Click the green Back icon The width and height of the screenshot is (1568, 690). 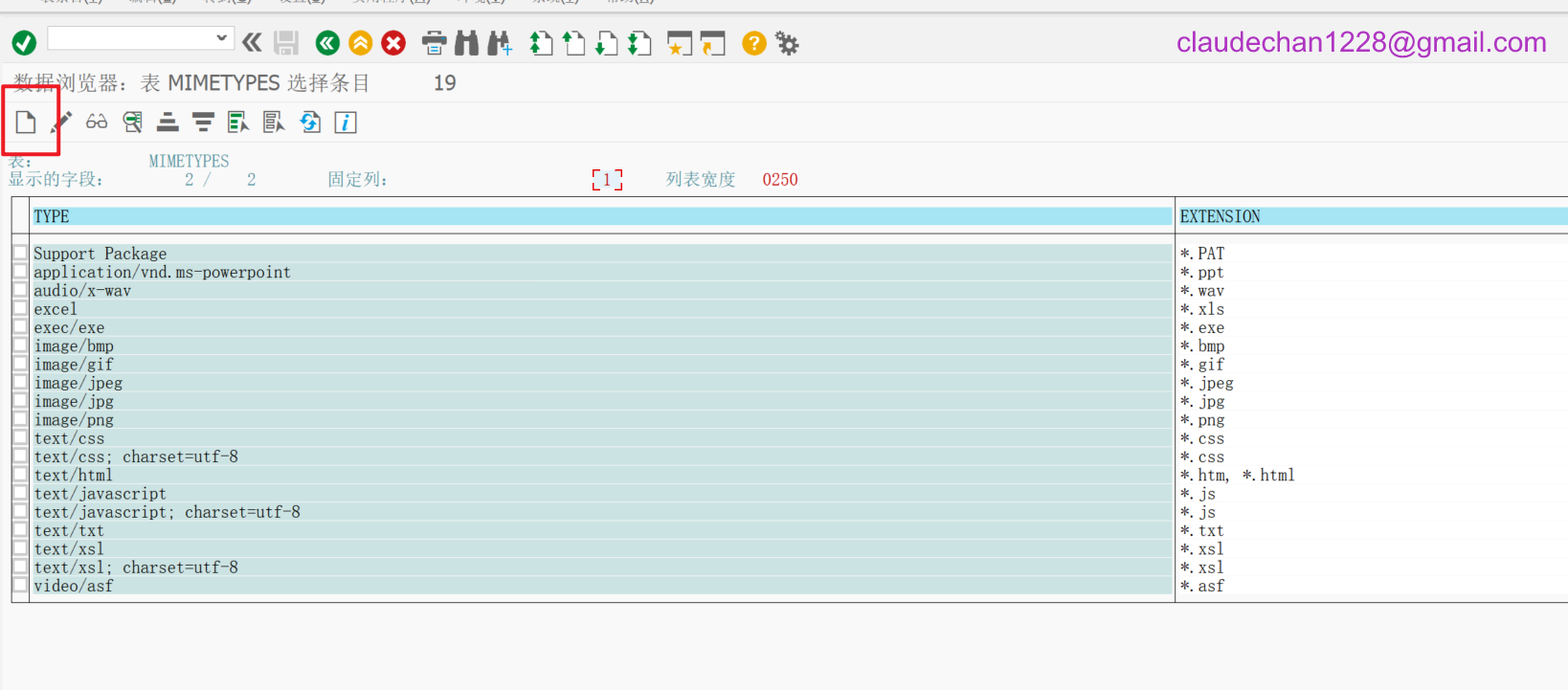coord(327,43)
